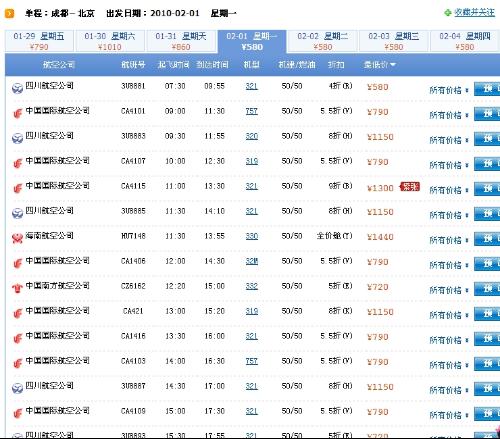The width and height of the screenshot is (500, 439).
Task: Switch to the 01-31 星期天 date tab
Action: [x=181, y=41]
